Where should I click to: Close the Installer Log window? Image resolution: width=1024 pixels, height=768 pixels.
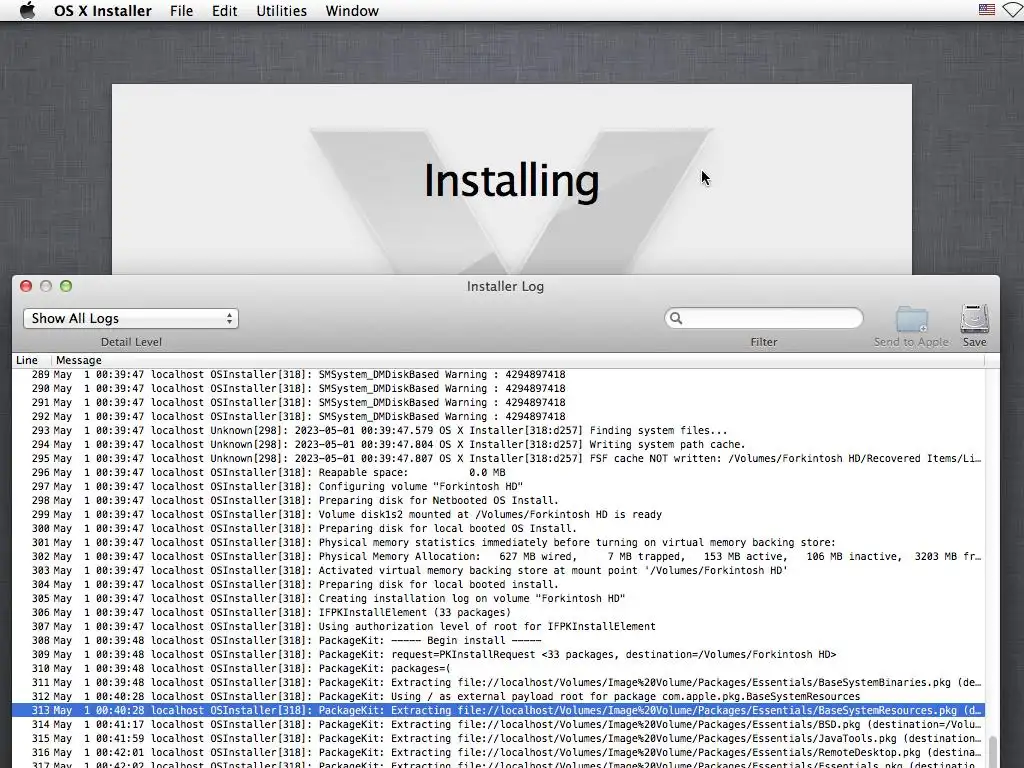pos(26,286)
